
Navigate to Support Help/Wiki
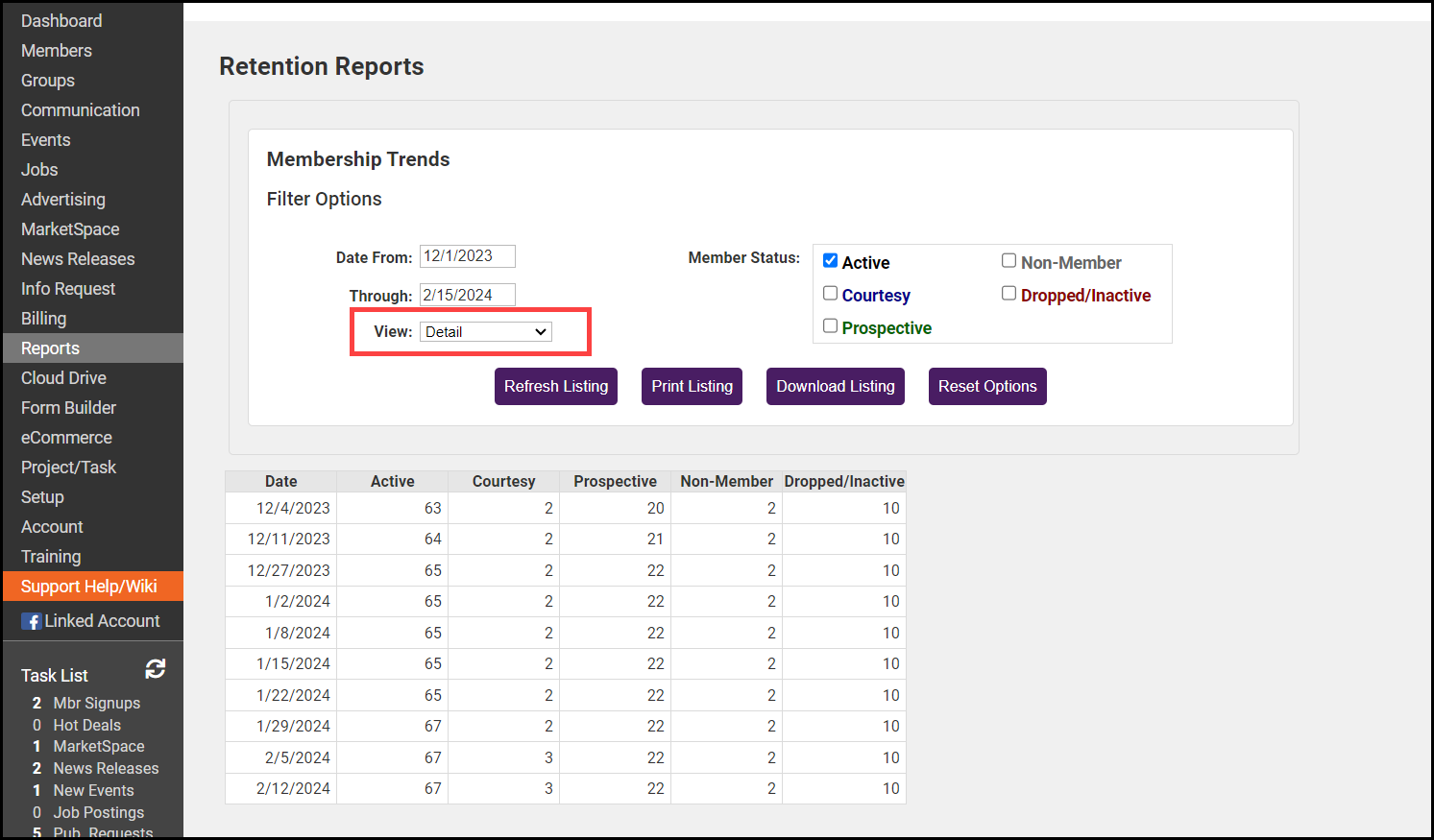[x=89, y=587]
